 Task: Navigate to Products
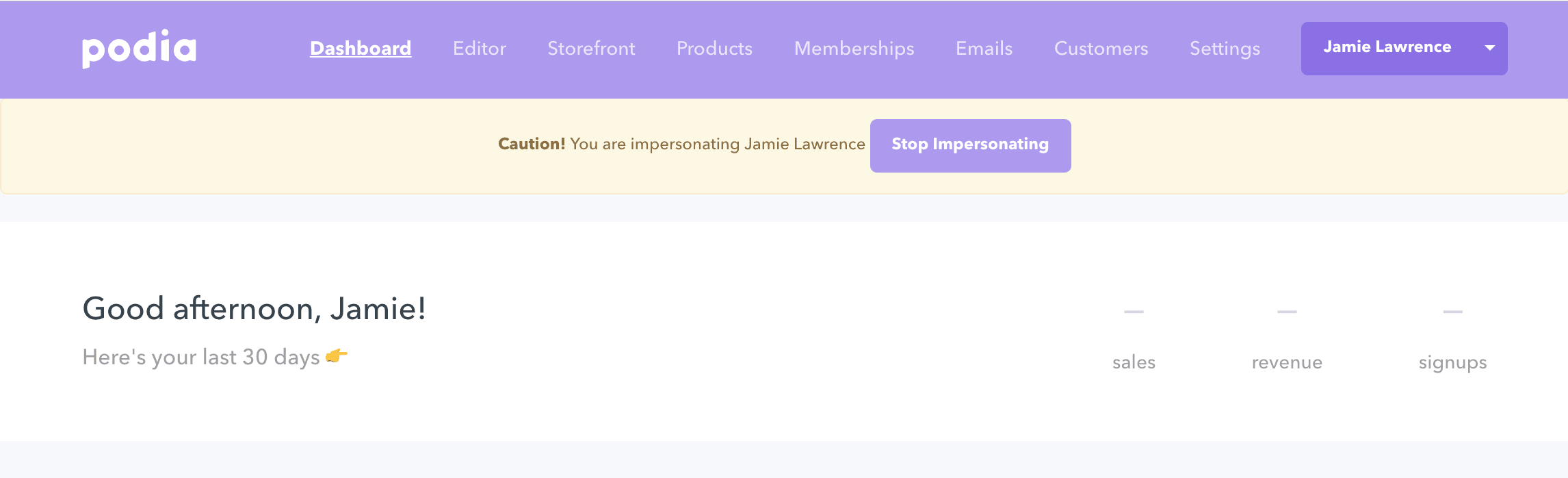tap(714, 49)
